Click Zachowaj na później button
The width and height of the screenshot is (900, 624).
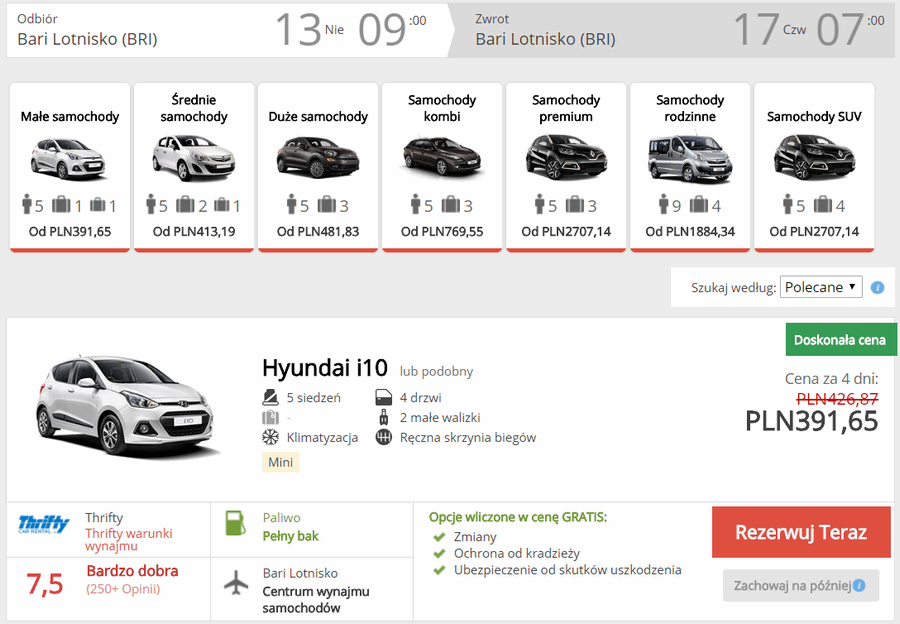point(801,586)
